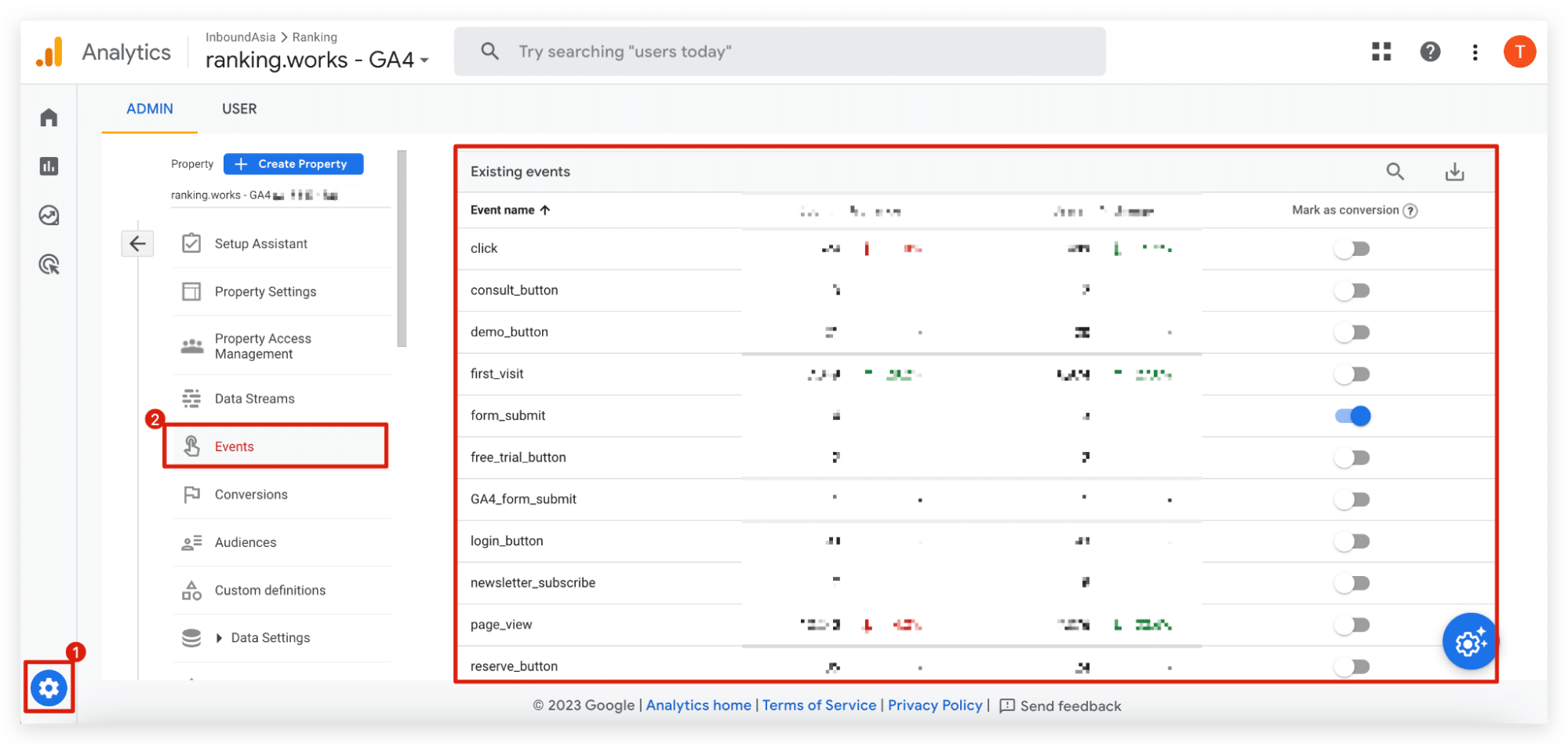The height and width of the screenshot is (744, 1568).
Task: Open the Privacy Policy link
Action: [x=934, y=706]
